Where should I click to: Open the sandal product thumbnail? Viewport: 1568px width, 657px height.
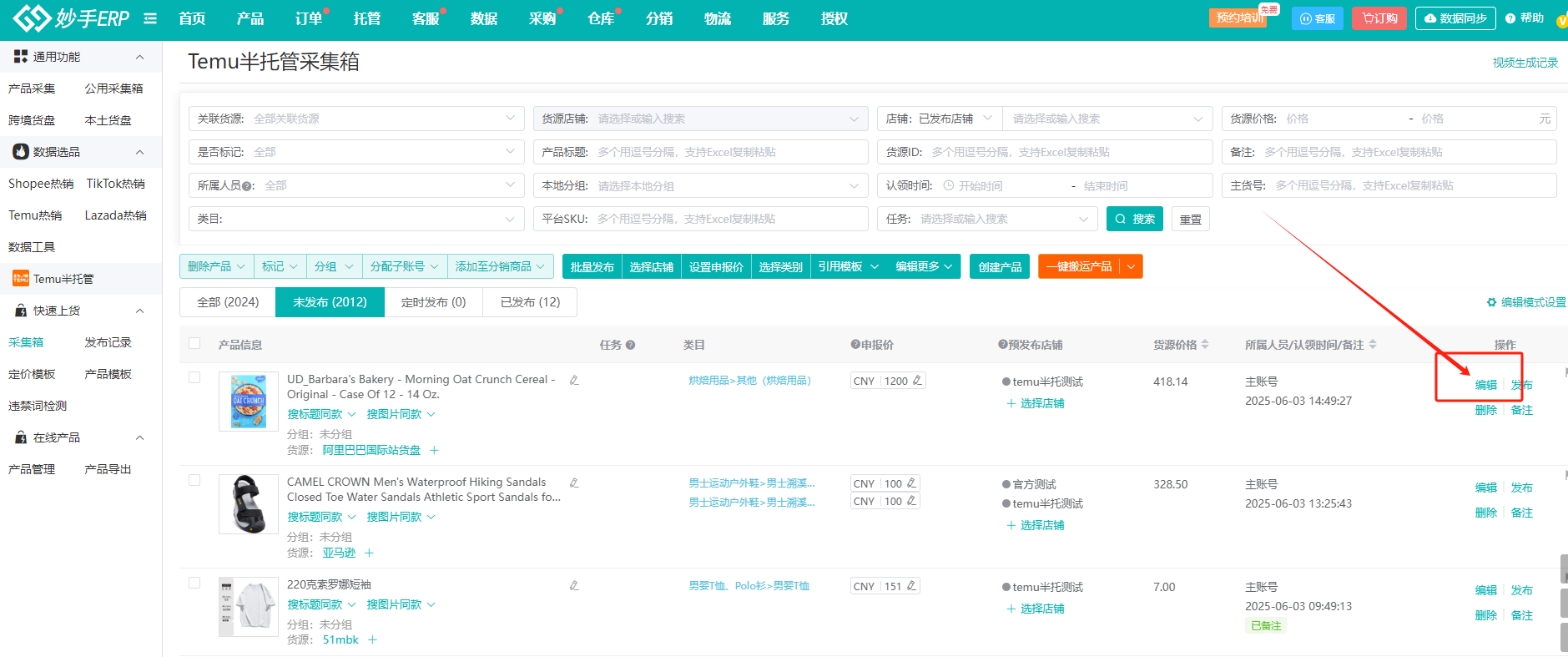point(249,504)
